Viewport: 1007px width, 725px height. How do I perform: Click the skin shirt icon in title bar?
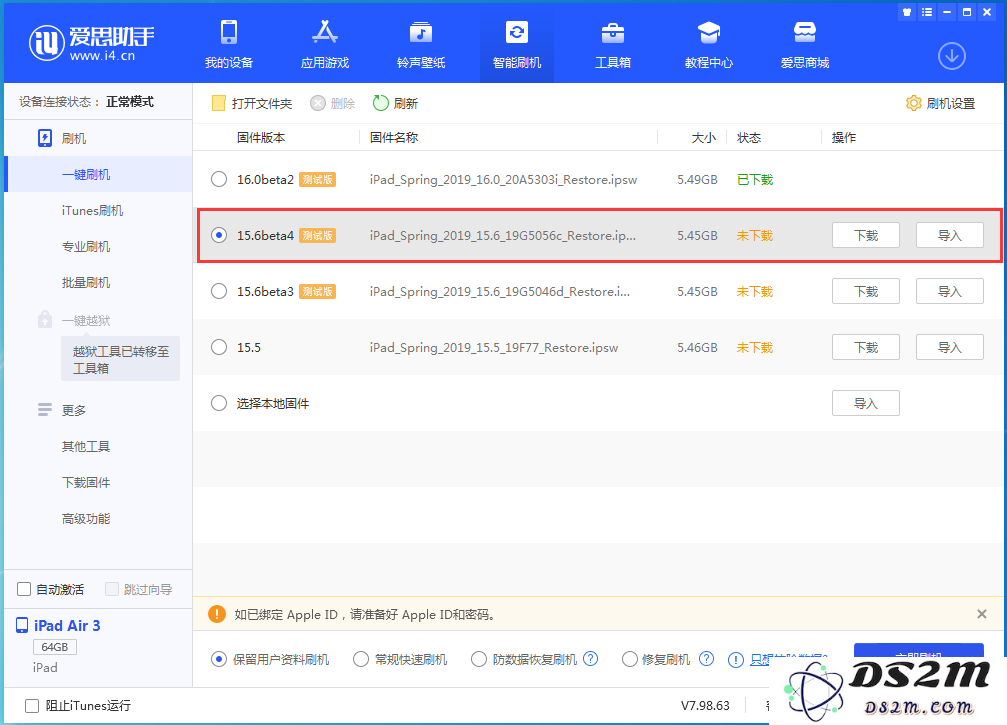pos(907,12)
